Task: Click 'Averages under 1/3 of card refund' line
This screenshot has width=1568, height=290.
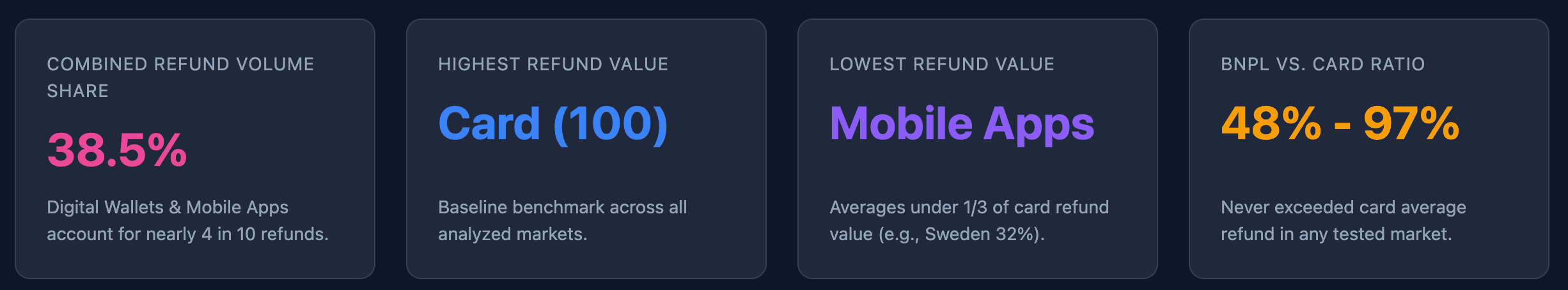Action: (969, 207)
